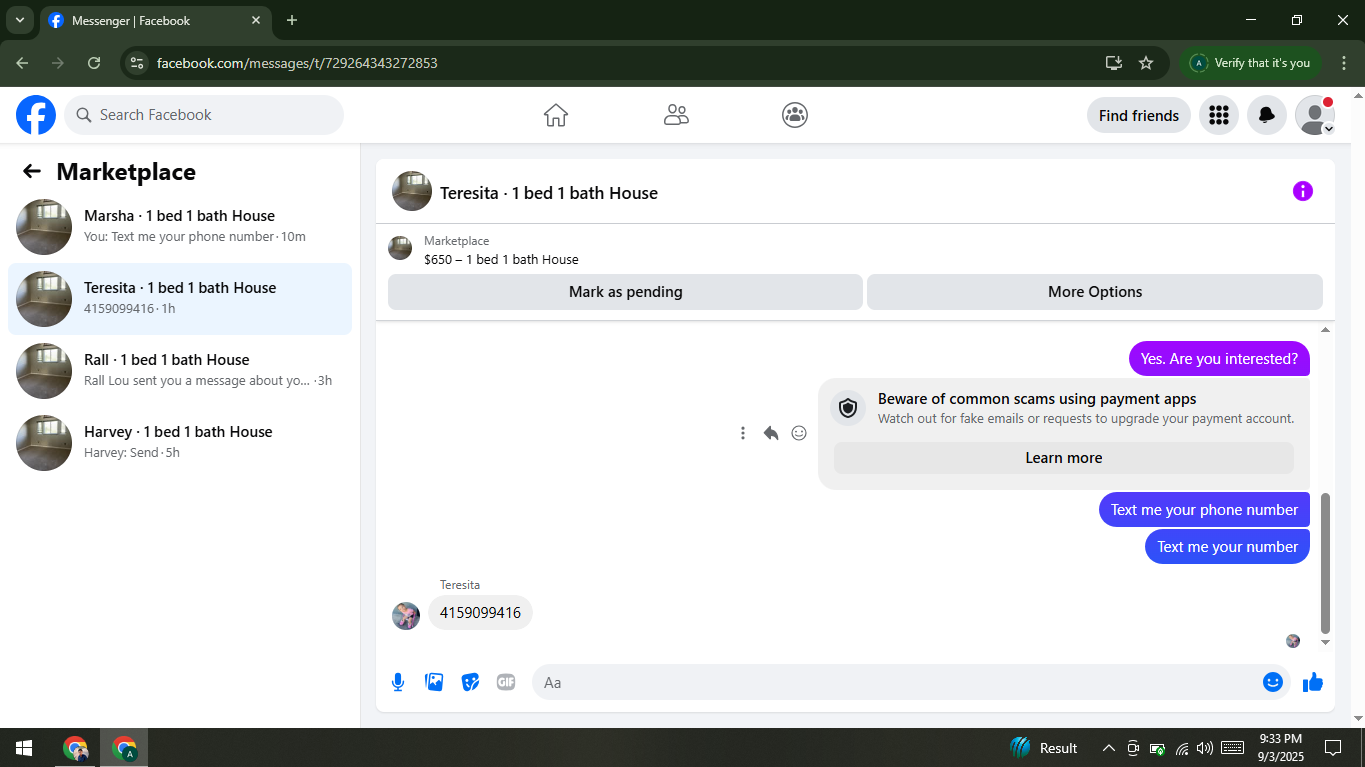Open the Notifications bell icon
This screenshot has width=1365, height=767.
click(1267, 115)
